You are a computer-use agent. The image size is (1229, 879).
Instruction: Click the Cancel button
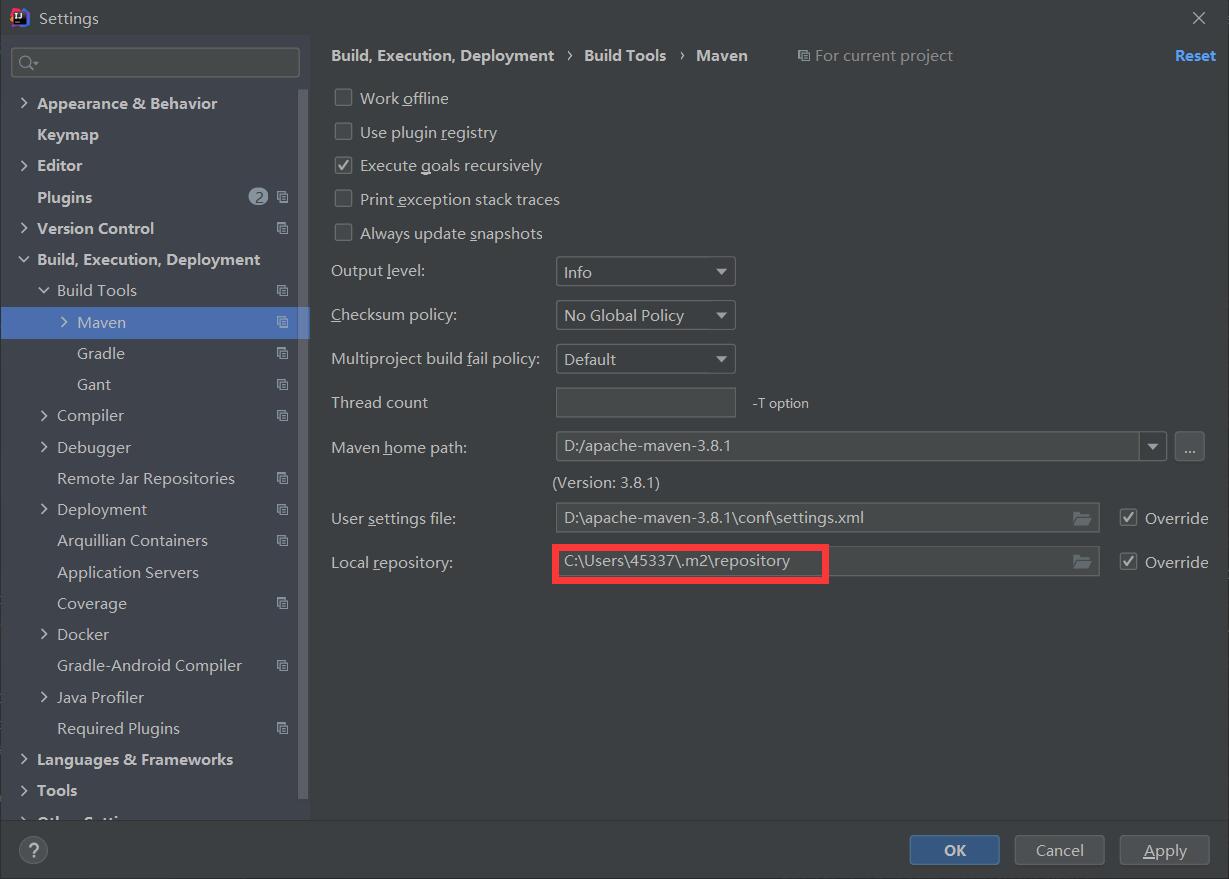(1059, 850)
